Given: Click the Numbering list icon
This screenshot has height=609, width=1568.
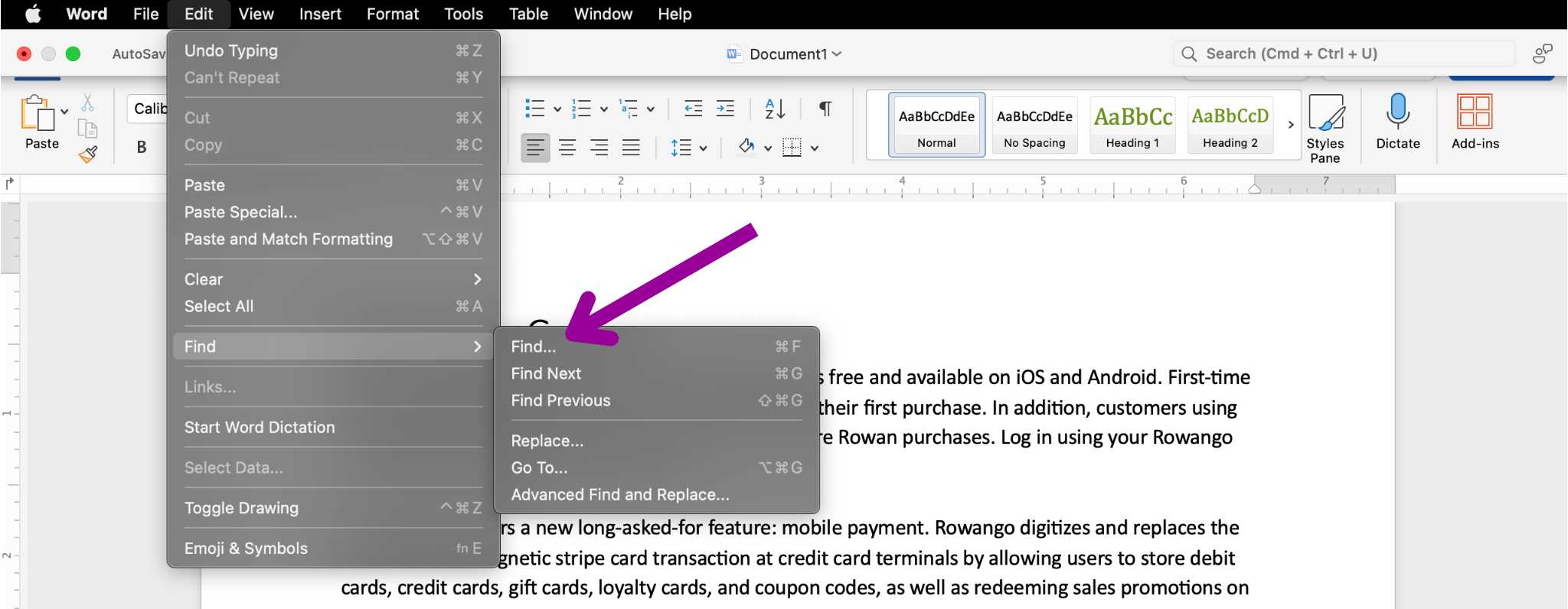Looking at the screenshot, I should [582, 109].
